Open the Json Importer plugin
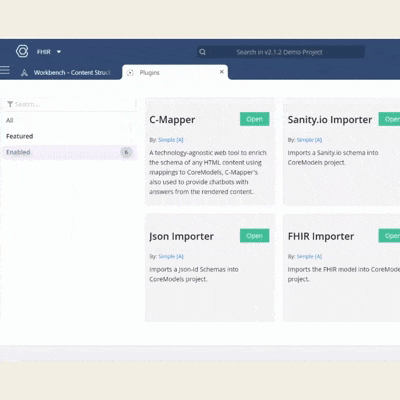 pos(255,236)
